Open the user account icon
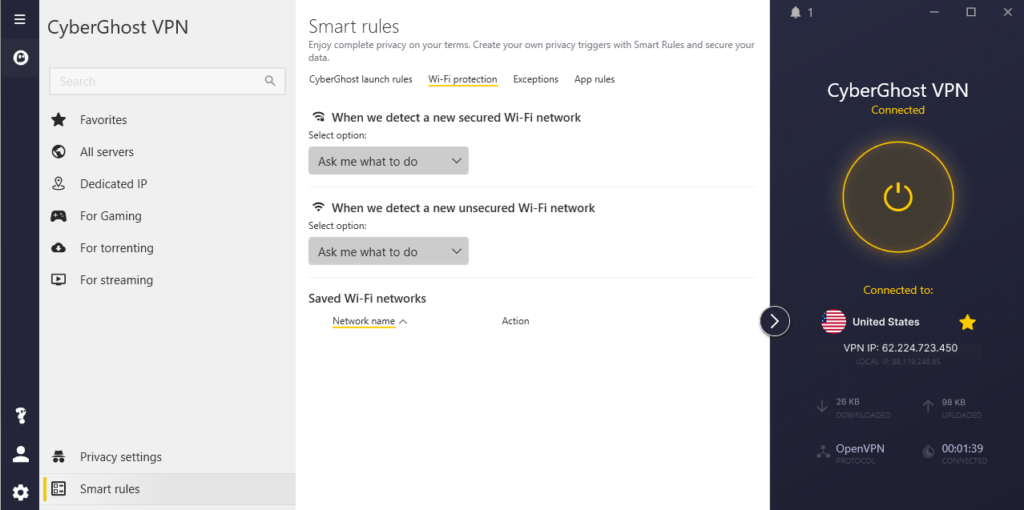The height and width of the screenshot is (510, 1024). [x=21, y=454]
